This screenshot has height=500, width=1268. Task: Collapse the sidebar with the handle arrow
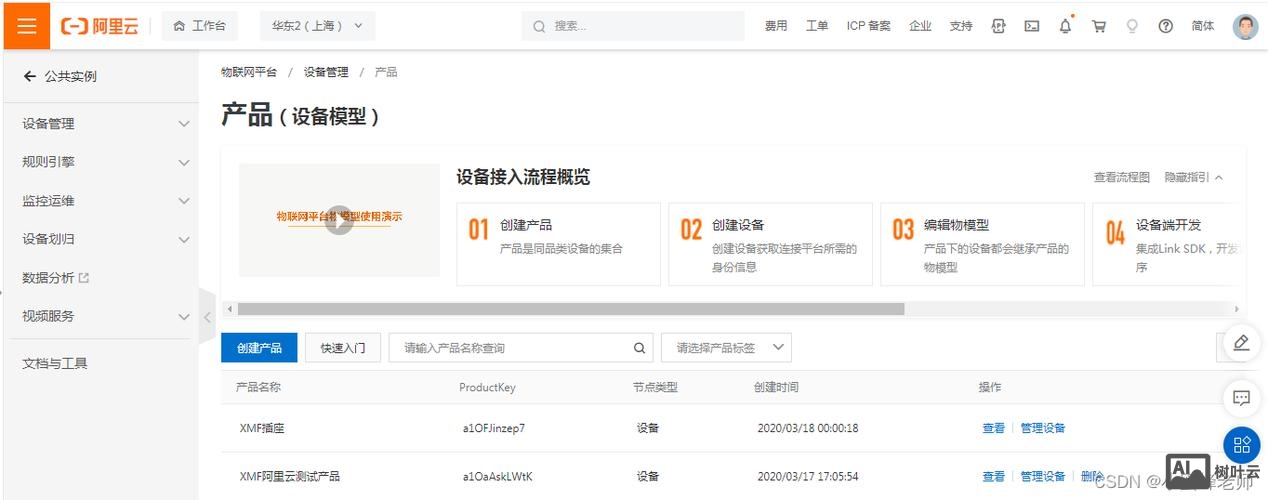207,318
